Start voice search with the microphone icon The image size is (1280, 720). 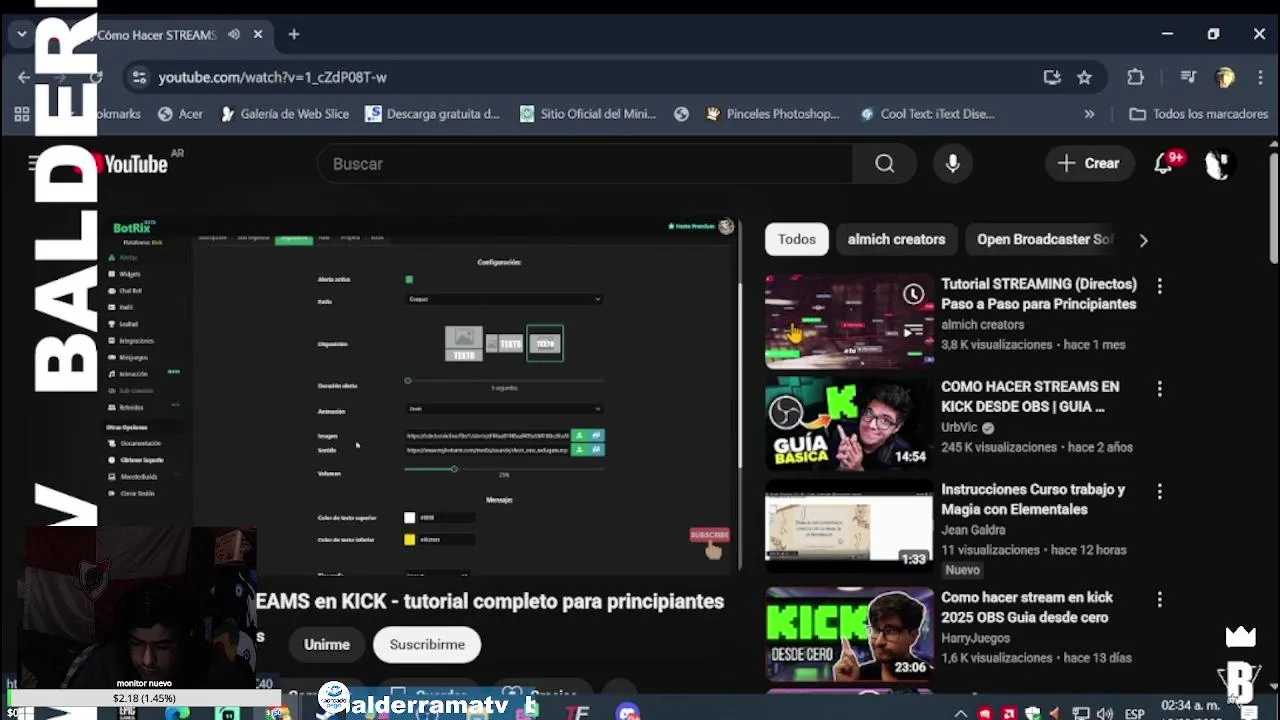952,164
